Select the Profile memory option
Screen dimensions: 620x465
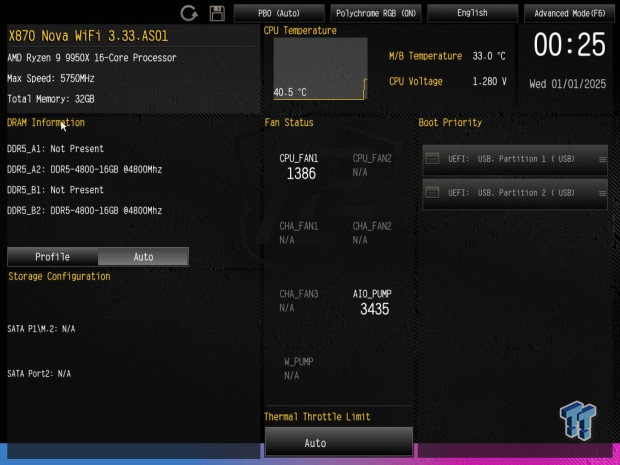(x=53, y=257)
